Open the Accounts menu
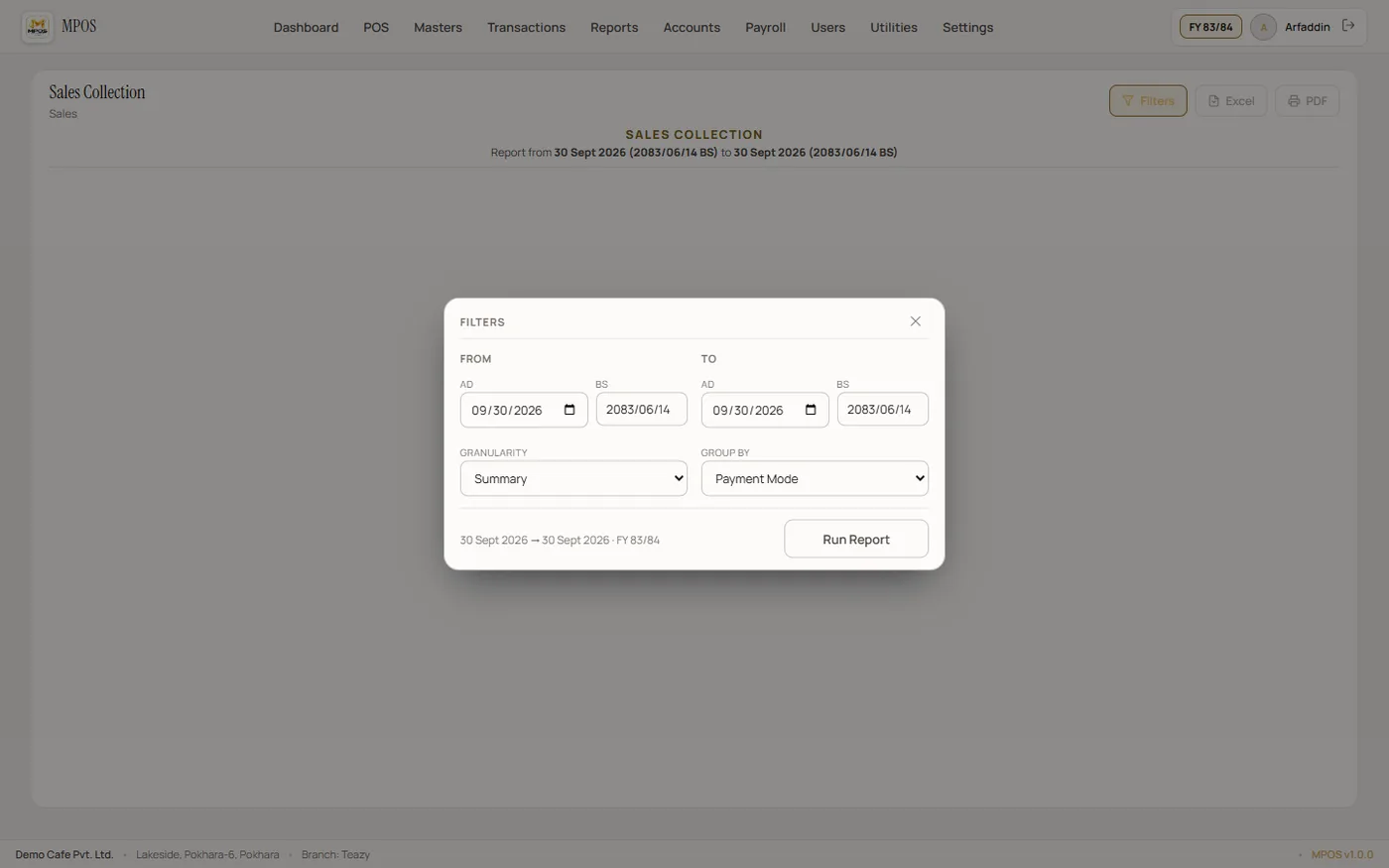 [692, 27]
